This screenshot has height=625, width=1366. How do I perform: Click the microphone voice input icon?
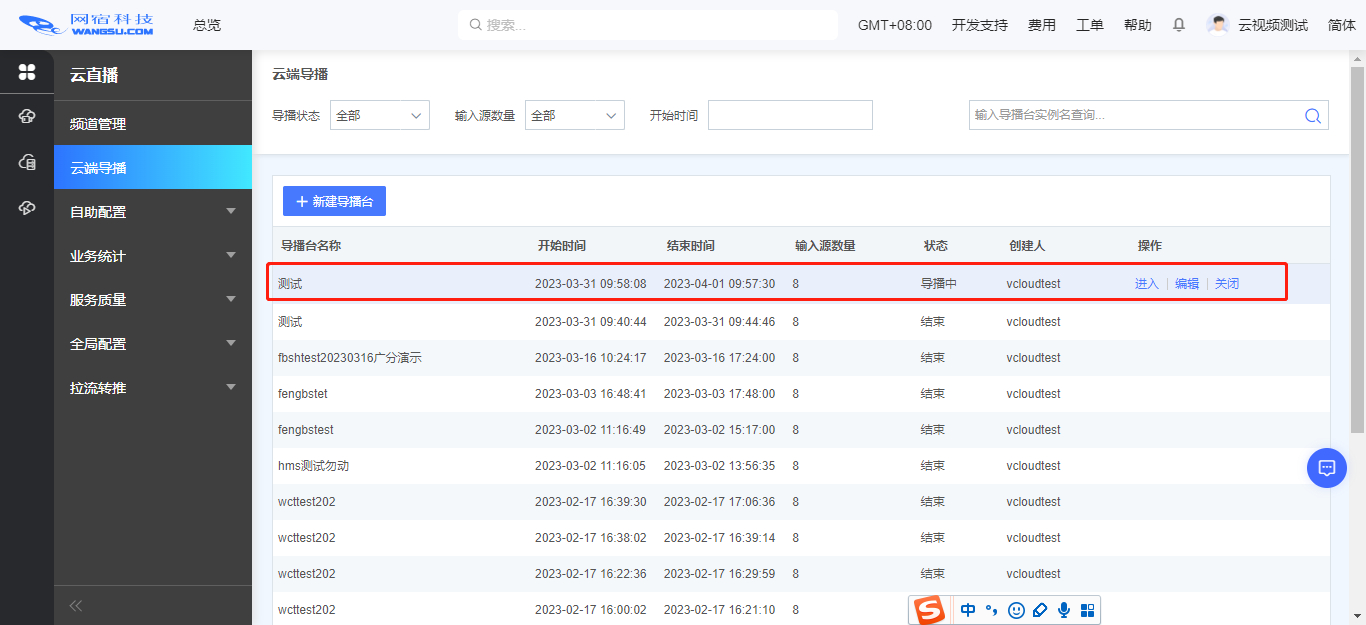point(1064,610)
